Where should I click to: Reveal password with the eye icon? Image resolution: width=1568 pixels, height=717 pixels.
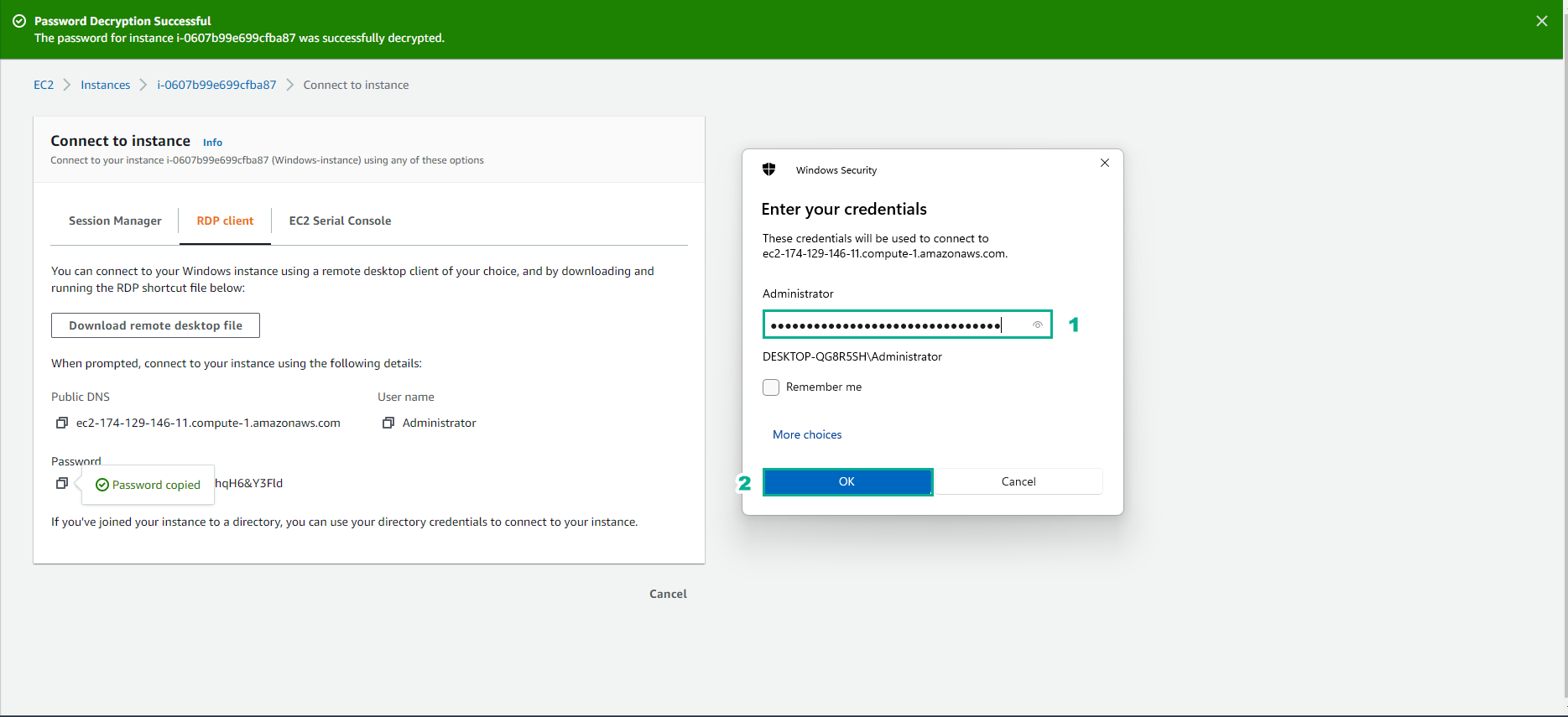1037,325
